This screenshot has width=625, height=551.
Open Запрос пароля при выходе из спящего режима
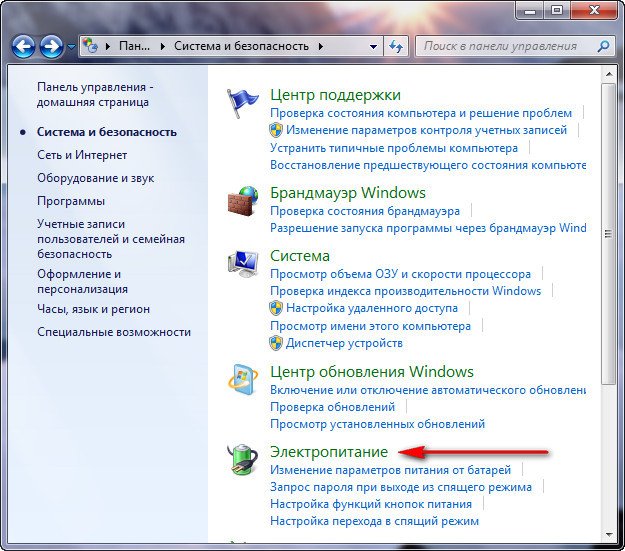(401, 487)
